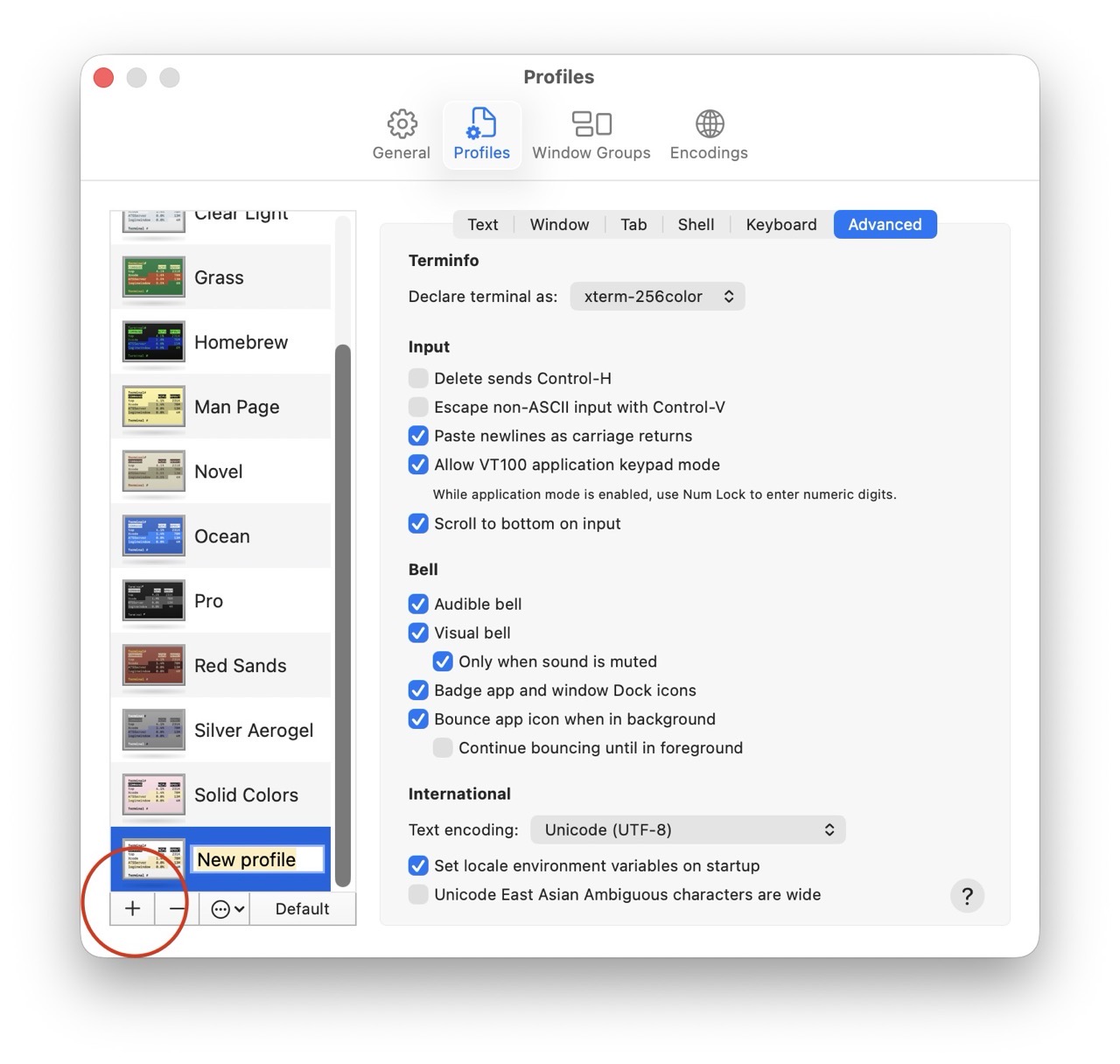Open the General settings pane
Viewport: 1120px width, 1064px height.
pyautogui.click(x=402, y=135)
